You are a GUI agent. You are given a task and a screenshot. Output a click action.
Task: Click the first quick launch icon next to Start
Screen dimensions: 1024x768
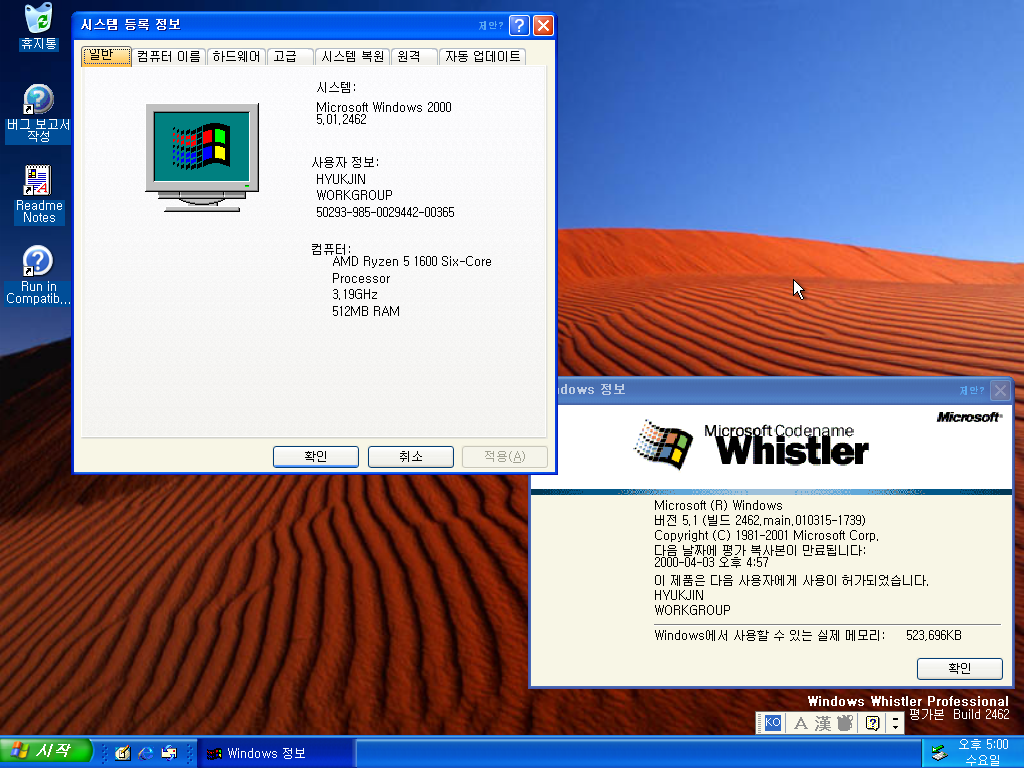(x=123, y=753)
